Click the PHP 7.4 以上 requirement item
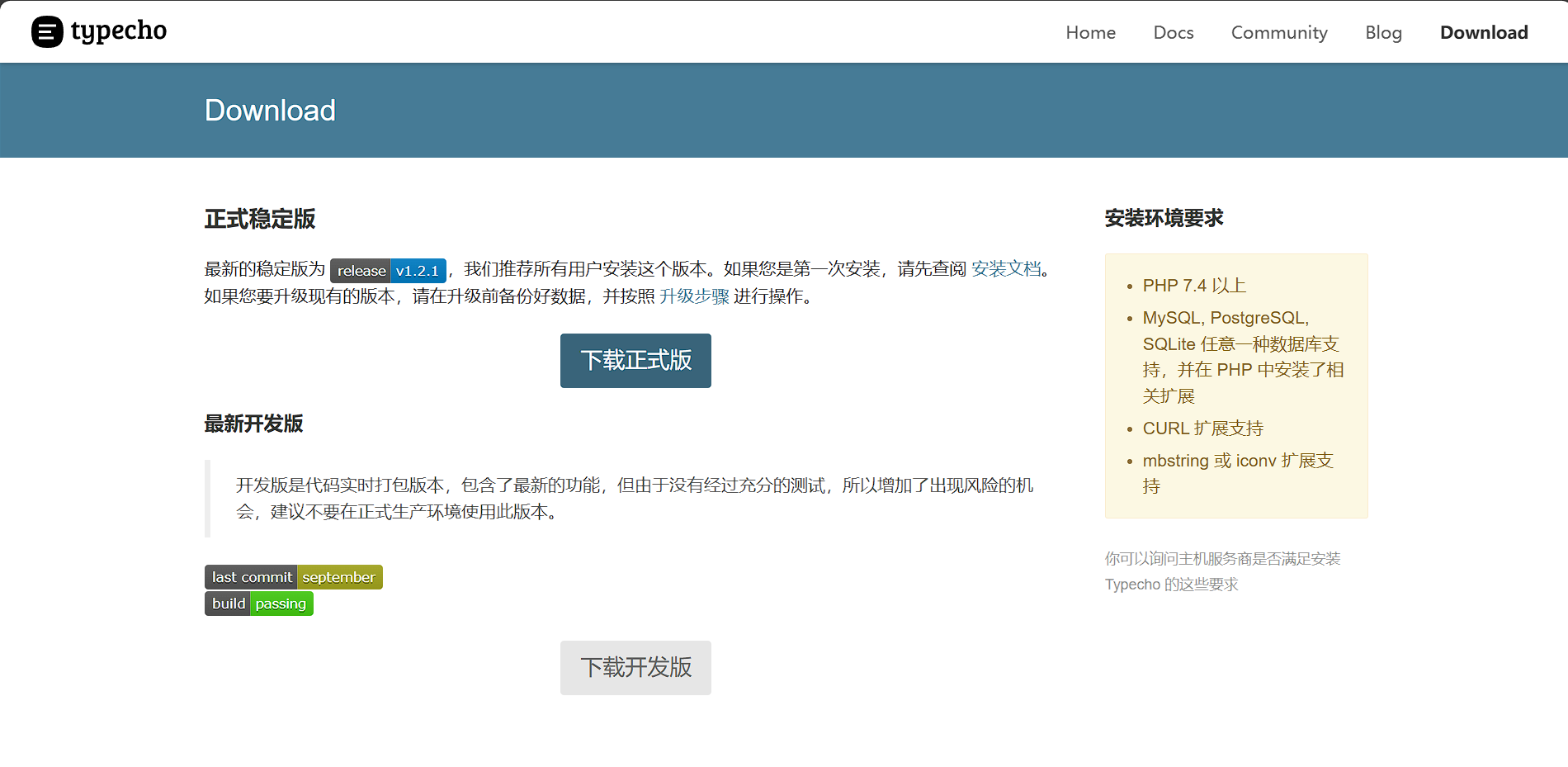The height and width of the screenshot is (767, 1568). (1193, 286)
